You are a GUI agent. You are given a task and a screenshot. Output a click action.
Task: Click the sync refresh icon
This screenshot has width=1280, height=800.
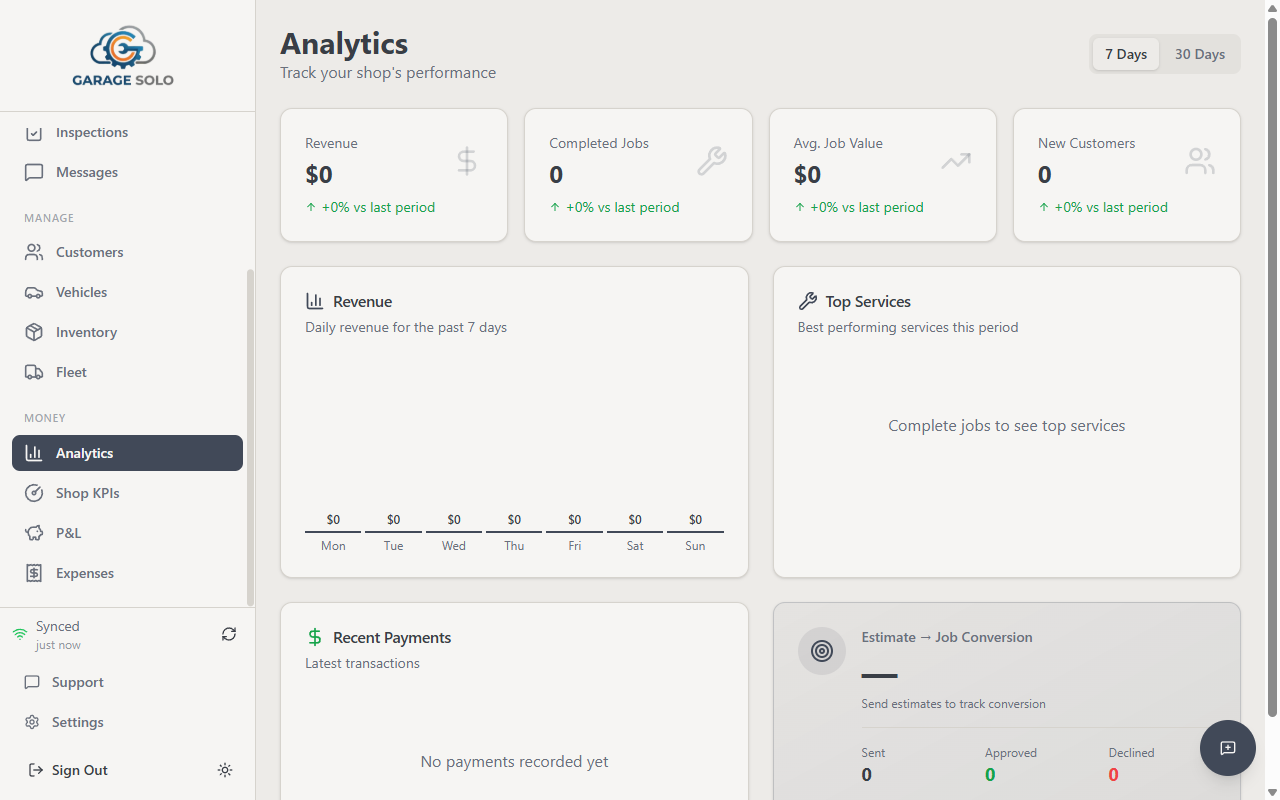(229, 634)
